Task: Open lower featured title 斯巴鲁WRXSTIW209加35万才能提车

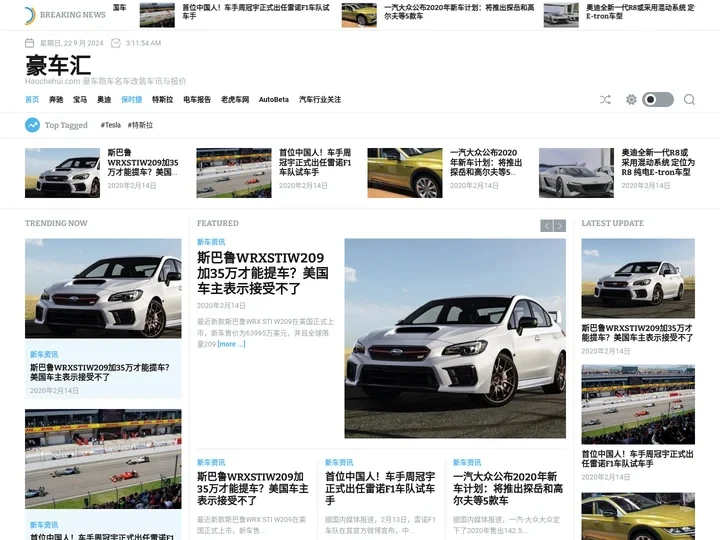Action: [252, 488]
